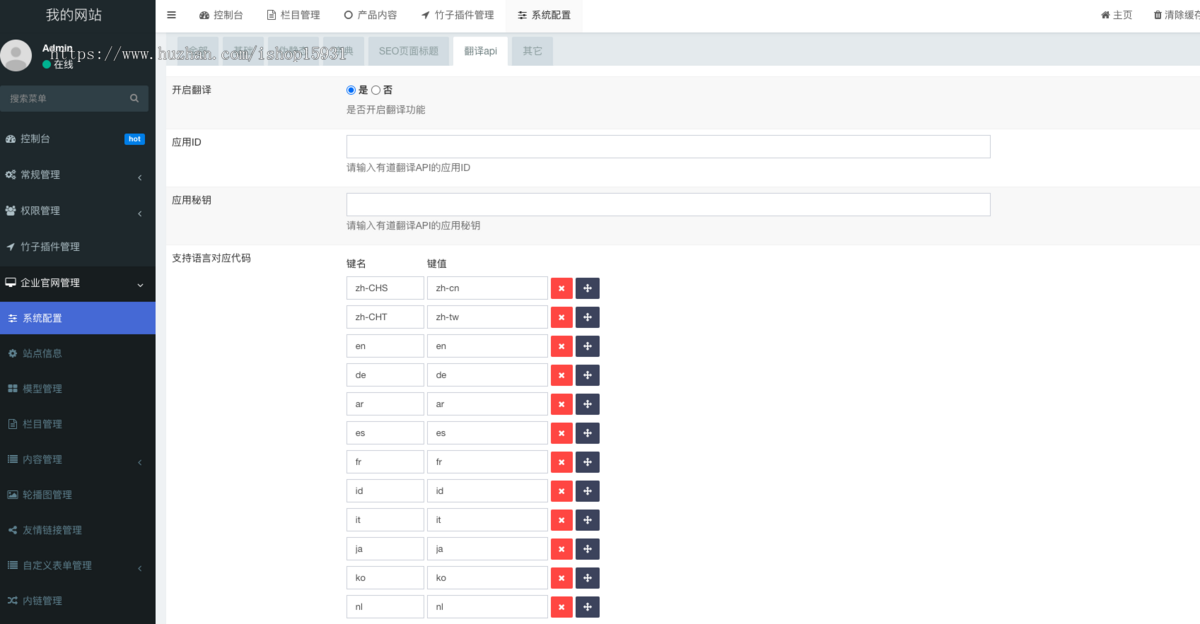Expand the 常规管理 sidebar menu
The image size is (1200, 624).
click(x=77, y=175)
